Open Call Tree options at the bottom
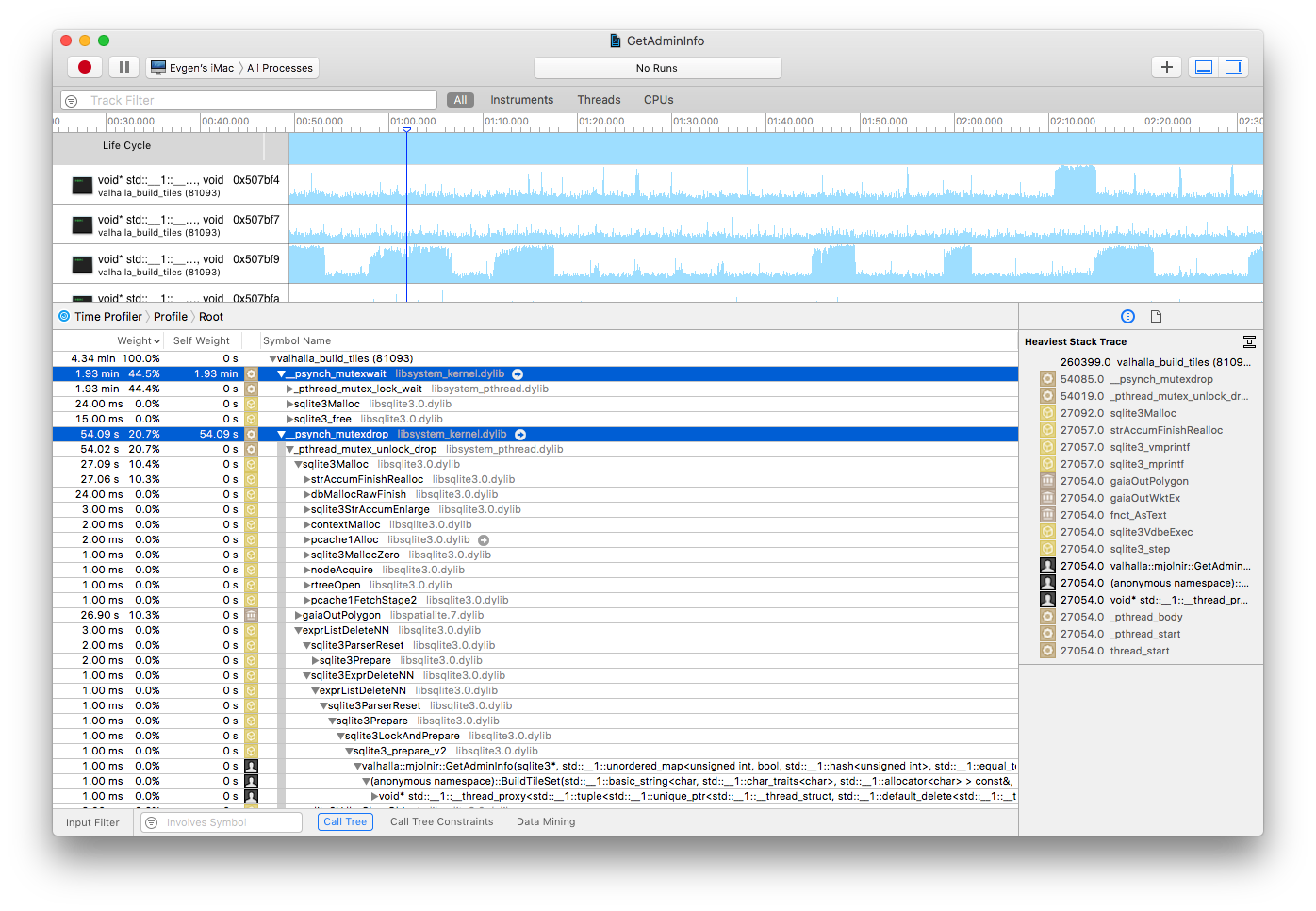 (x=345, y=821)
